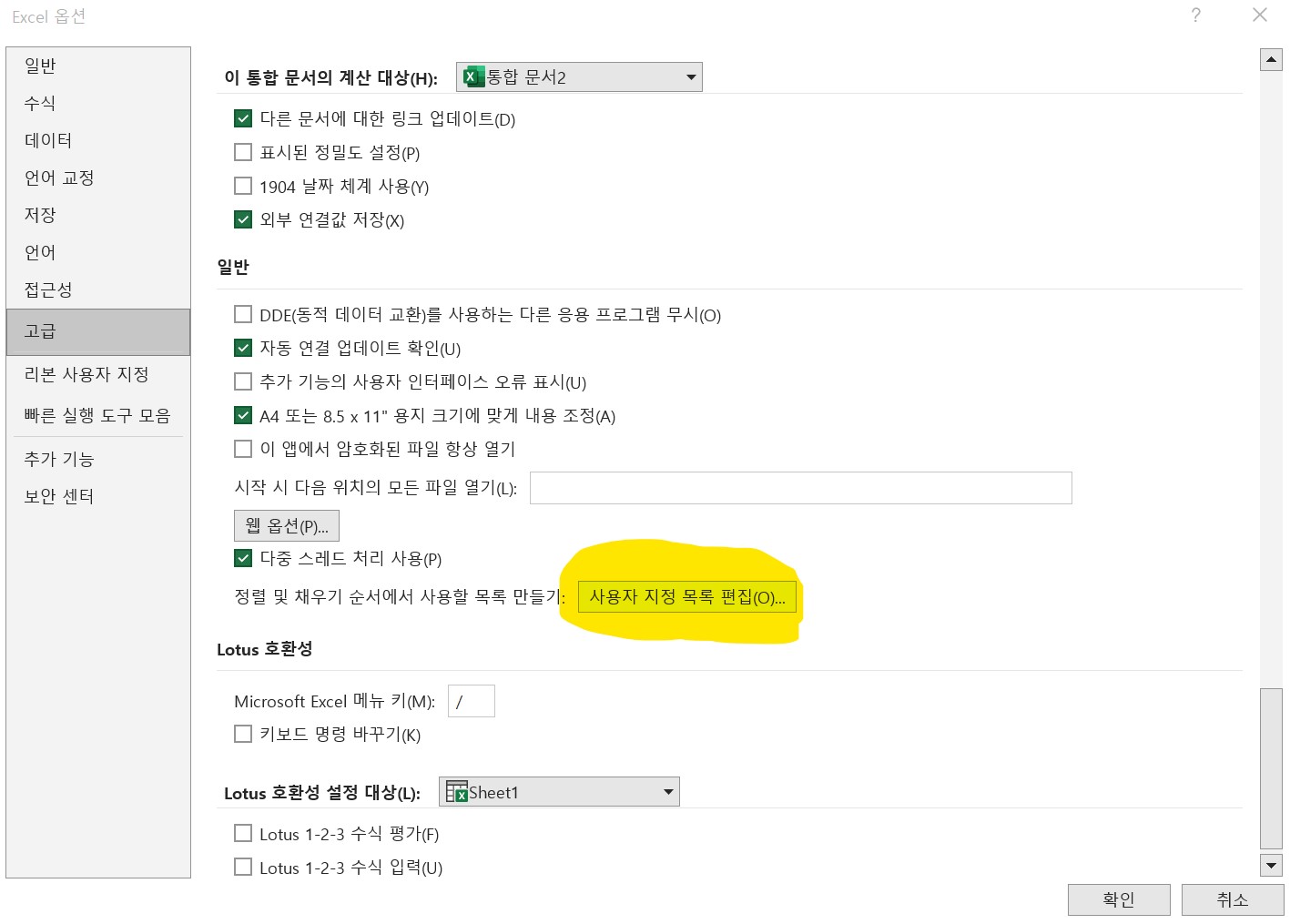Click the scrollbar down arrow
The width and height of the screenshot is (1290, 924).
click(x=1271, y=866)
